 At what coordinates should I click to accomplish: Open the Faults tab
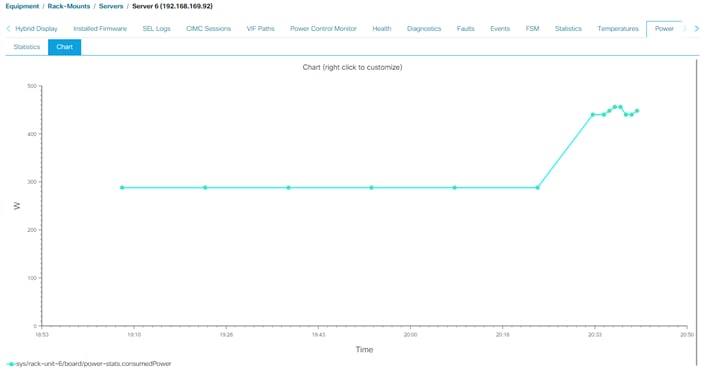tap(465, 29)
